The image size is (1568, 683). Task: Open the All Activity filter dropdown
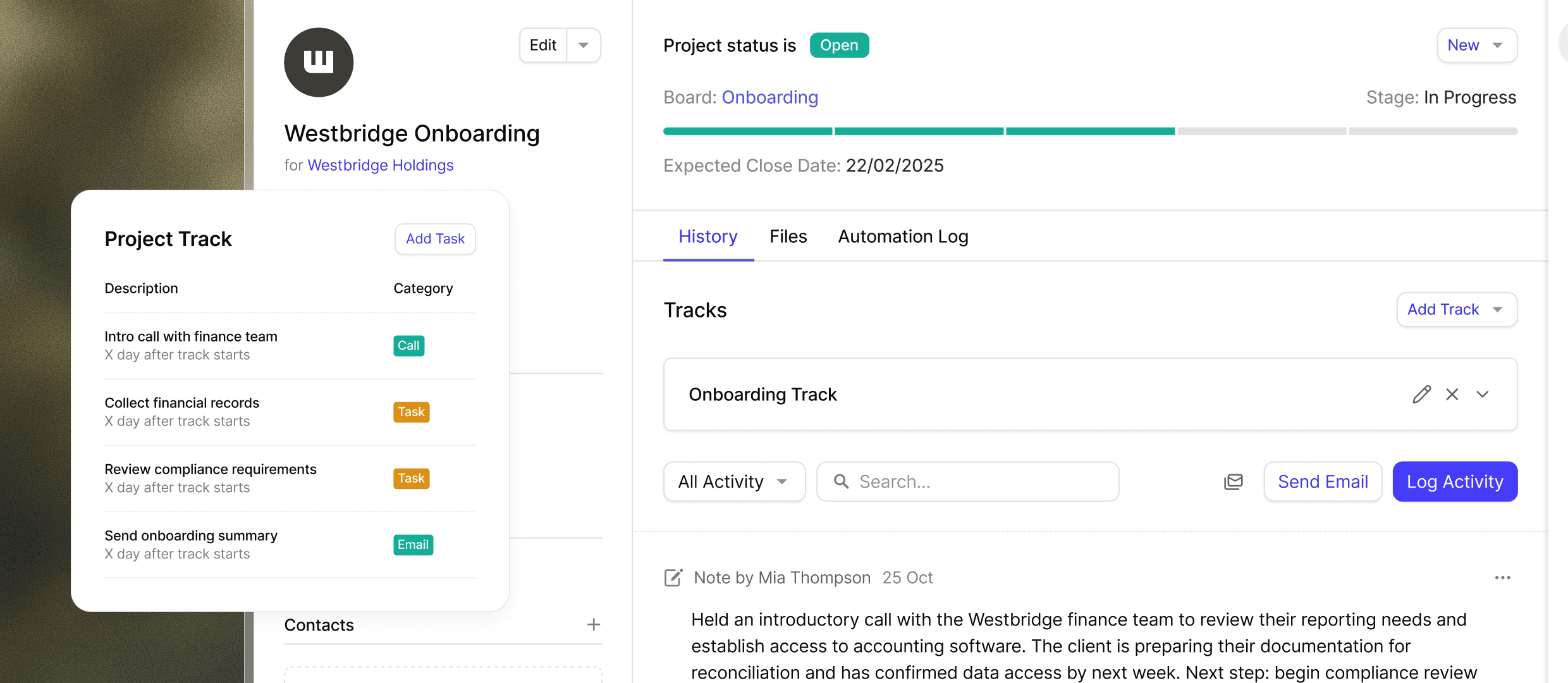(734, 481)
